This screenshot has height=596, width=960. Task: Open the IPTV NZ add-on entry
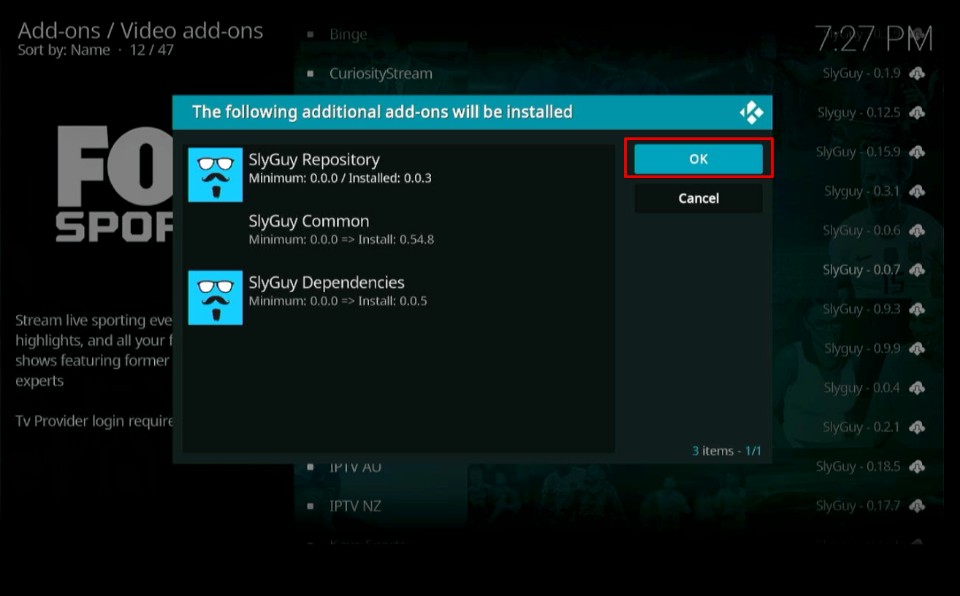[355, 506]
